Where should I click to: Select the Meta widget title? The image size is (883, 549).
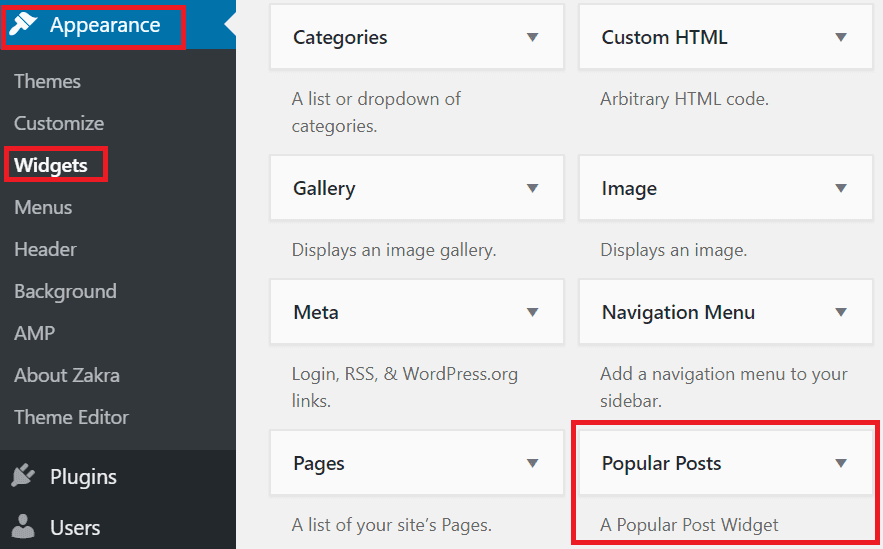pyautogui.click(x=316, y=313)
